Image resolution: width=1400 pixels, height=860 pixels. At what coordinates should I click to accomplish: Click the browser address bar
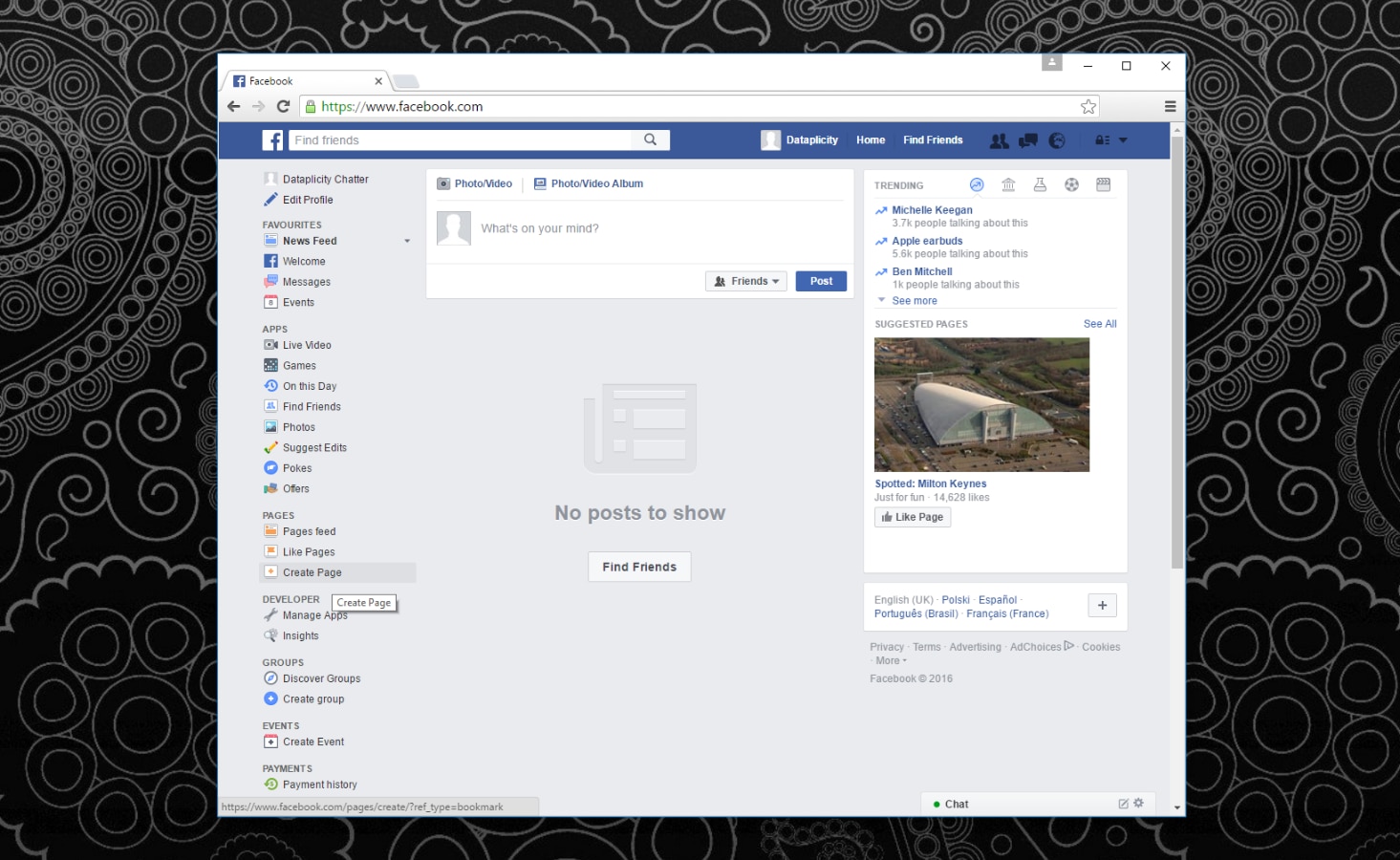point(700,106)
